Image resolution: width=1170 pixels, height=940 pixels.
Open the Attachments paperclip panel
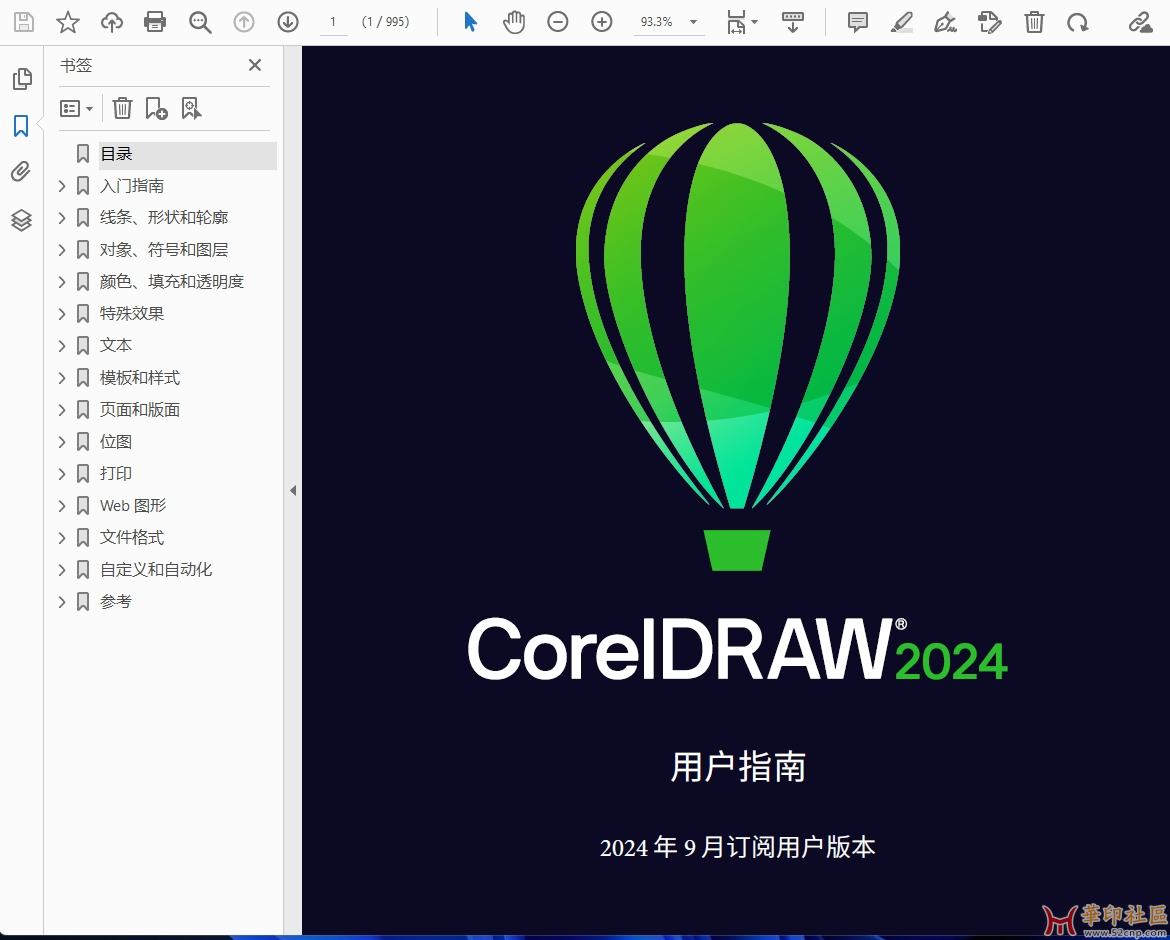(x=21, y=172)
